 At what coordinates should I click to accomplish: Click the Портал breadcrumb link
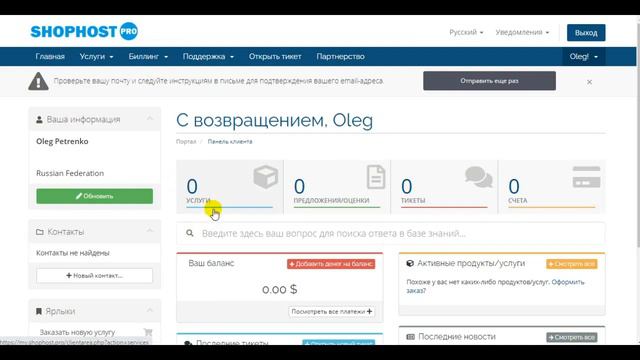pyautogui.click(x=186, y=142)
